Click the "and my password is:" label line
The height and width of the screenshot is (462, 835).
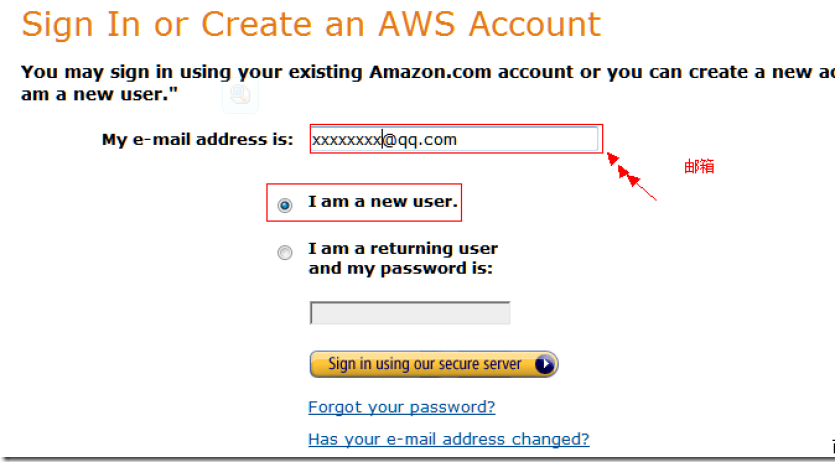point(400,268)
